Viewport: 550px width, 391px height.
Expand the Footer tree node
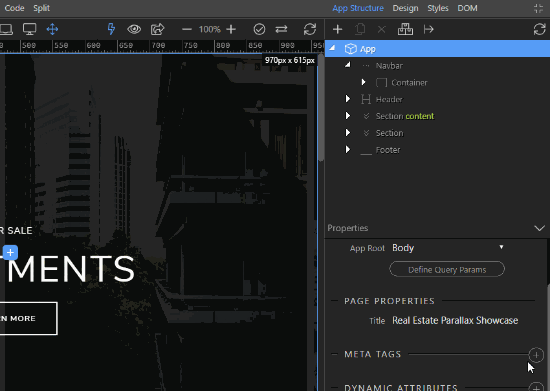(x=348, y=149)
